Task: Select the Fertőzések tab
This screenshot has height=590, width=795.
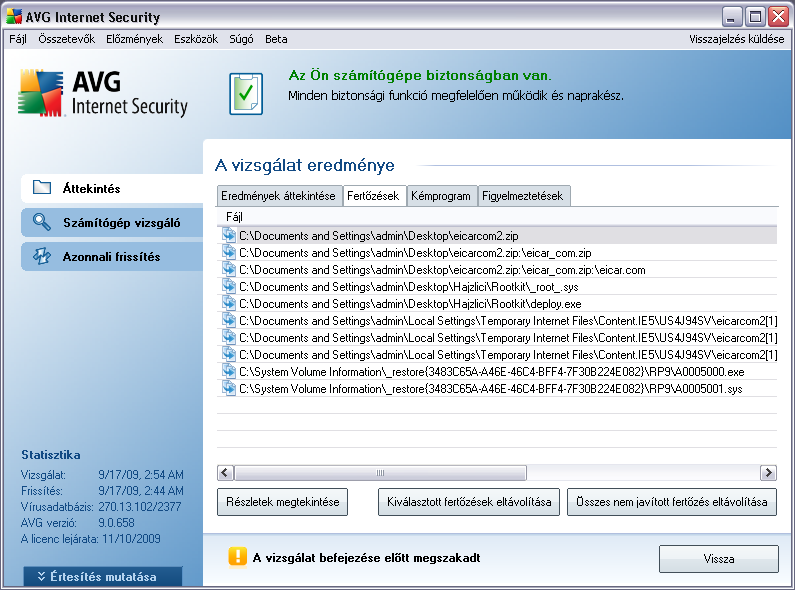Action: pos(373,196)
